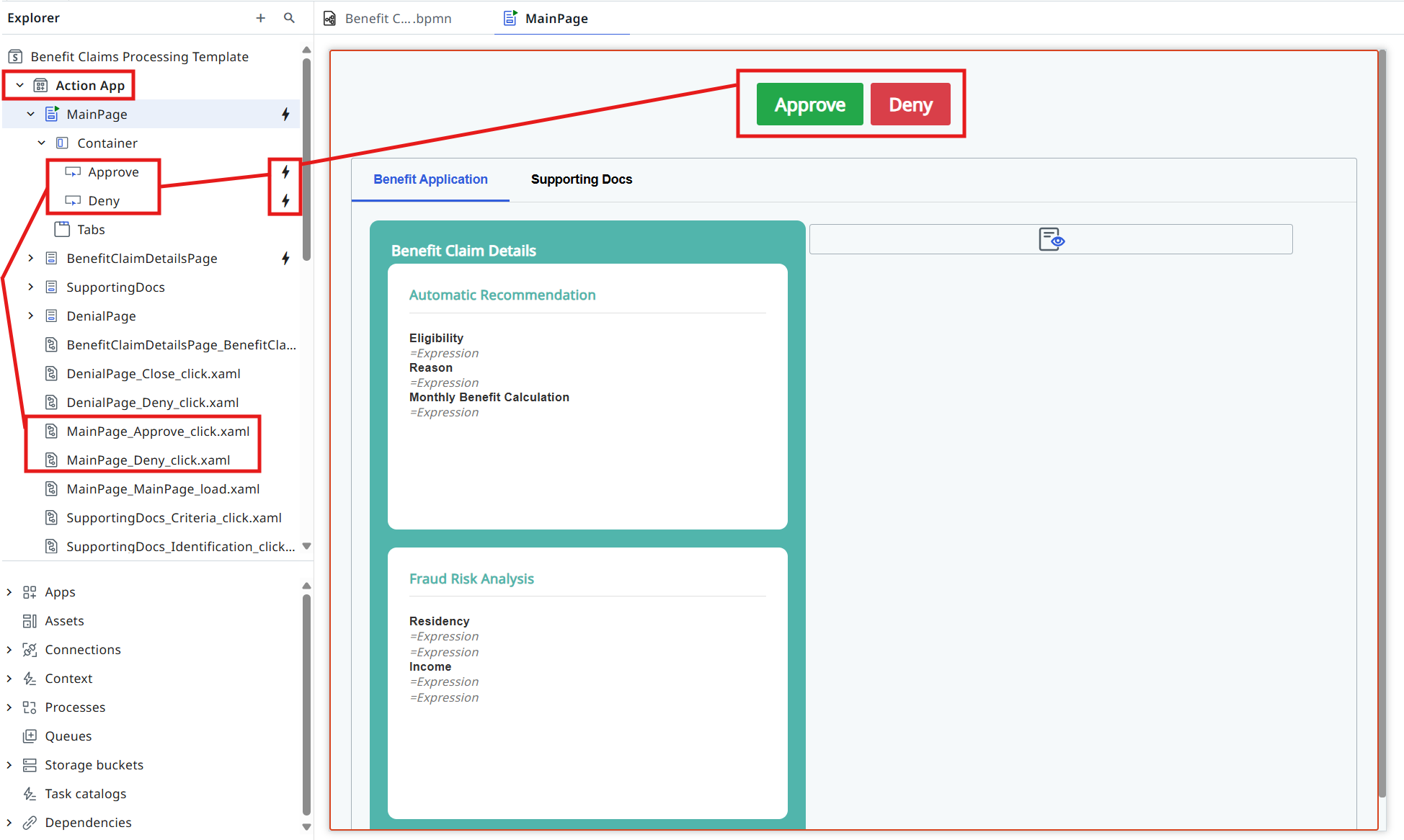Expand the Processes section
This screenshot has width=1404, height=840.
click(9, 707)
